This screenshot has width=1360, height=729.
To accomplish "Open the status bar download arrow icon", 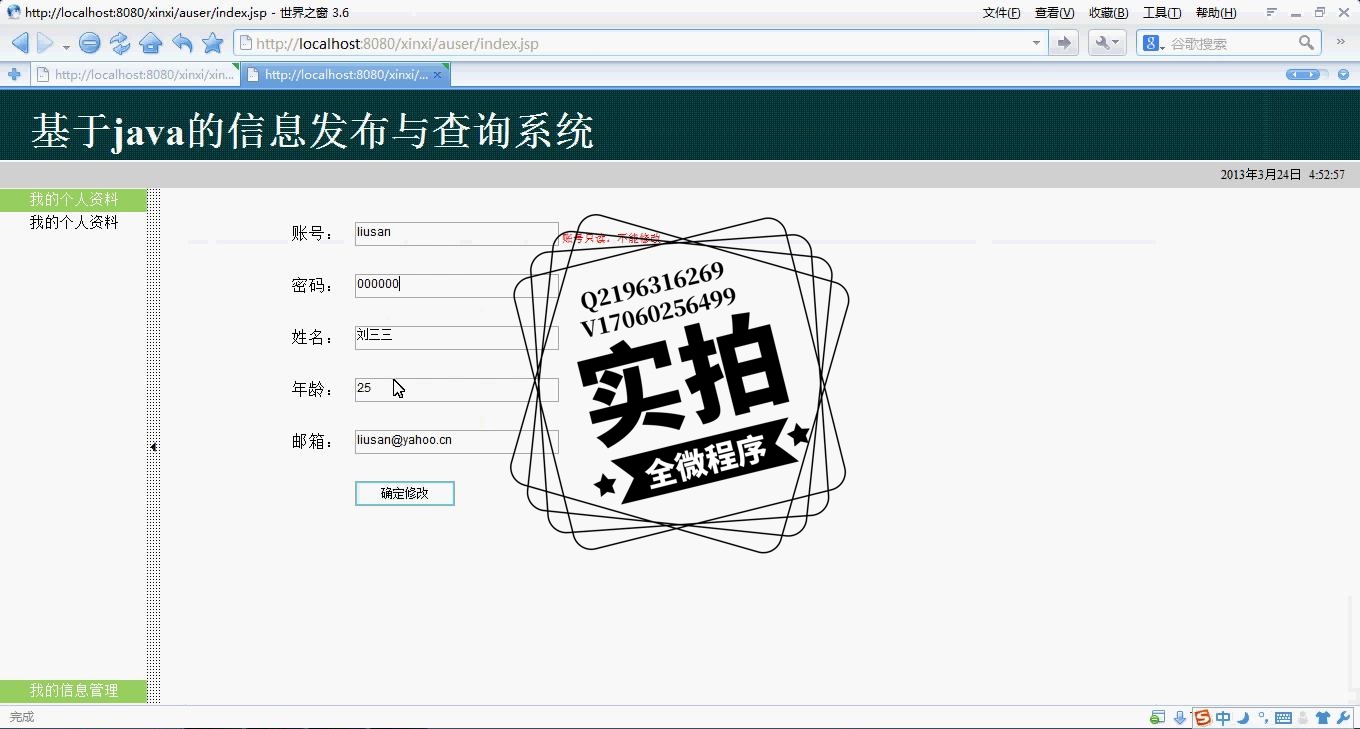I will tap(1180, 717).
